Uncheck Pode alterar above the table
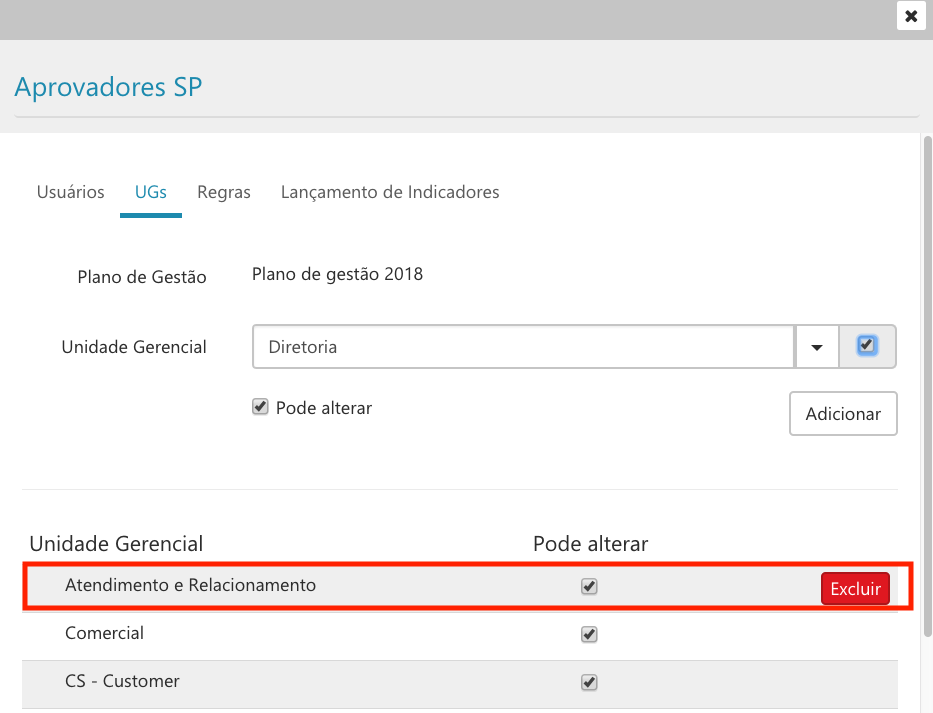 (260, 407)
